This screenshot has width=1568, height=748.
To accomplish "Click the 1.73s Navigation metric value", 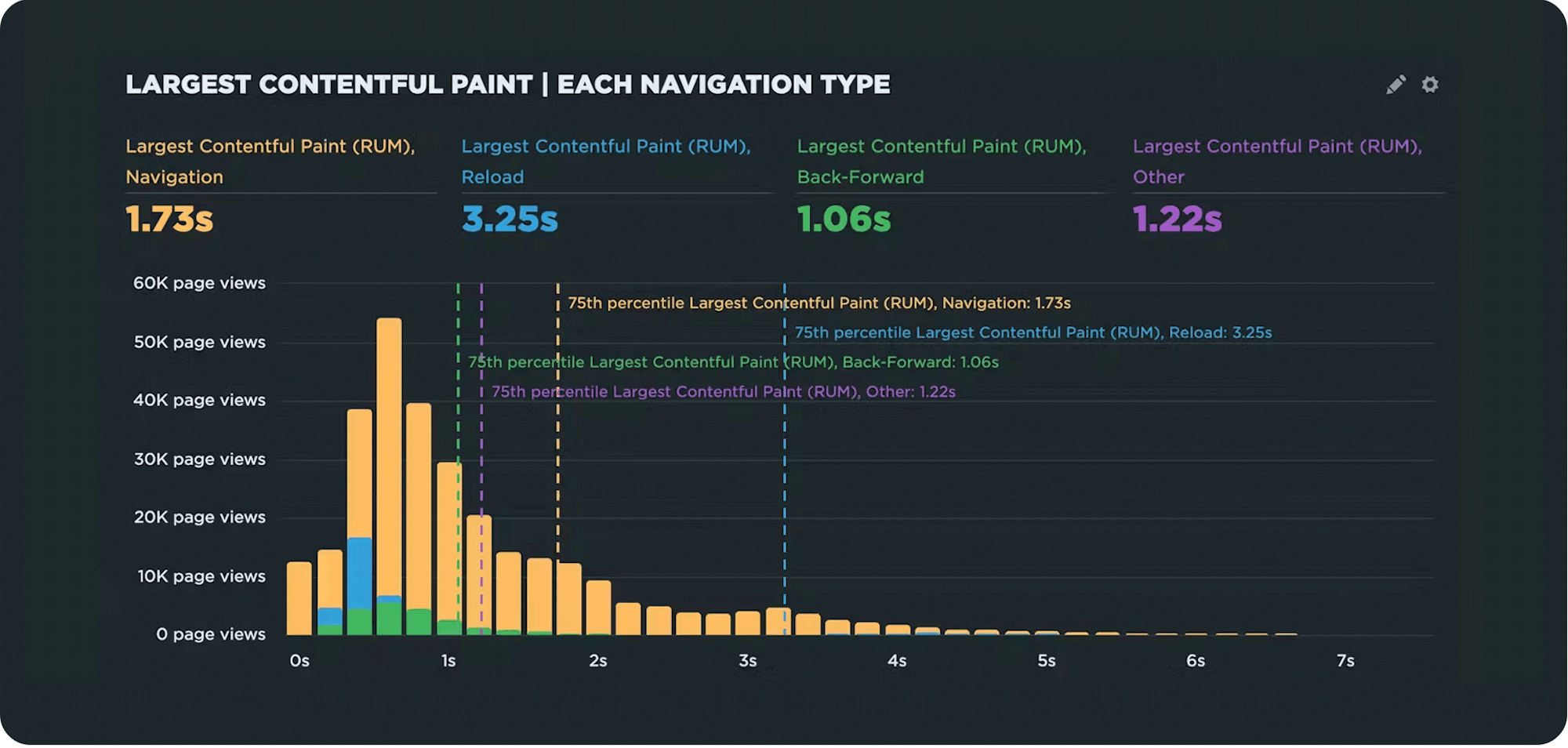I will (x=169, y=220).
